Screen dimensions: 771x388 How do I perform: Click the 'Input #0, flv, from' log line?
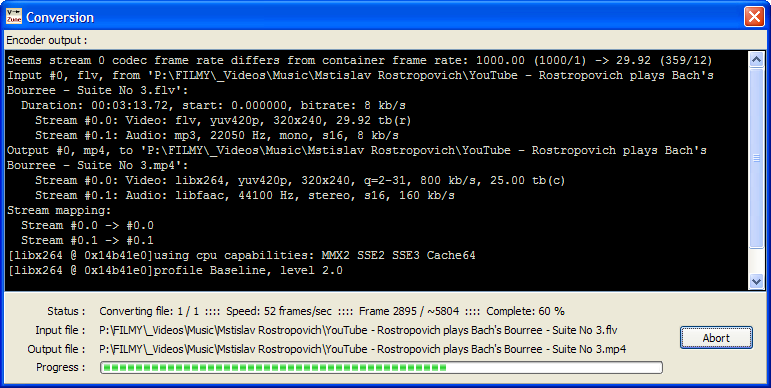click(360, 83)
